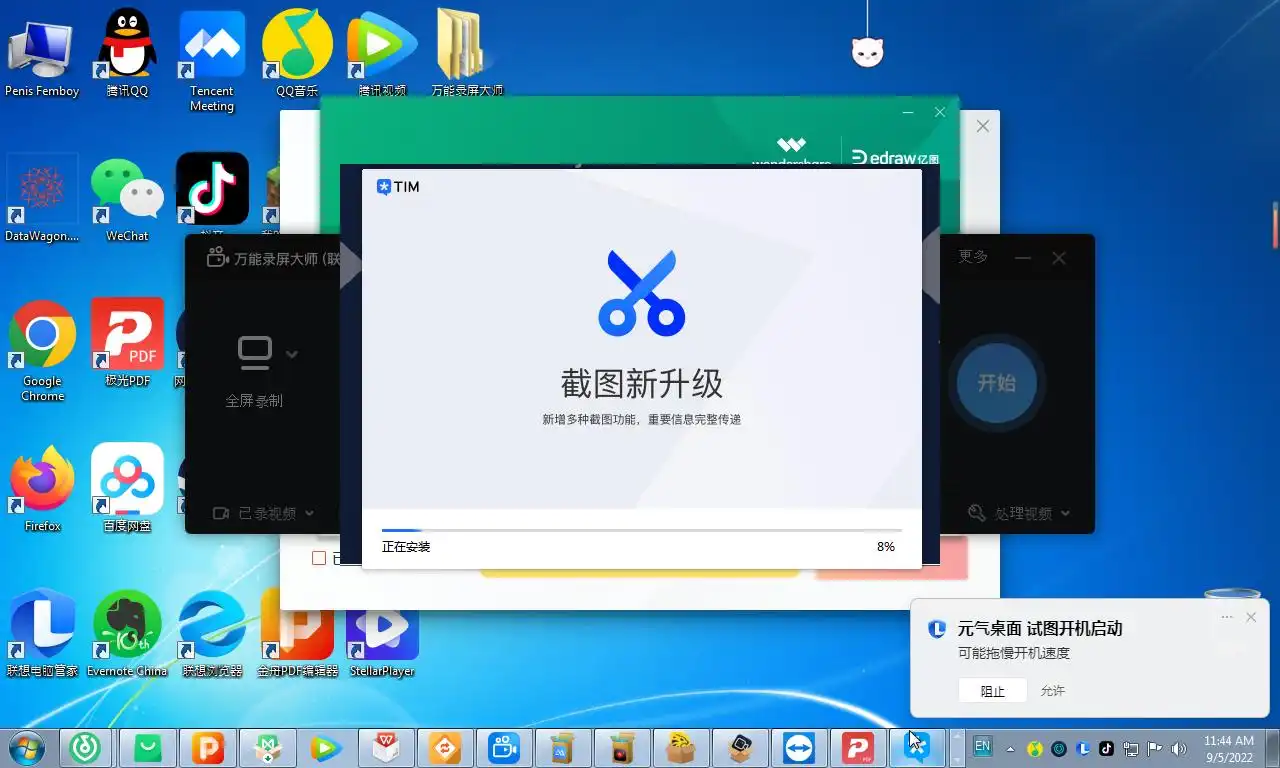Open the 极光PDF desktop shortcut
This screenshot has height=768, width=1280.
127,343
